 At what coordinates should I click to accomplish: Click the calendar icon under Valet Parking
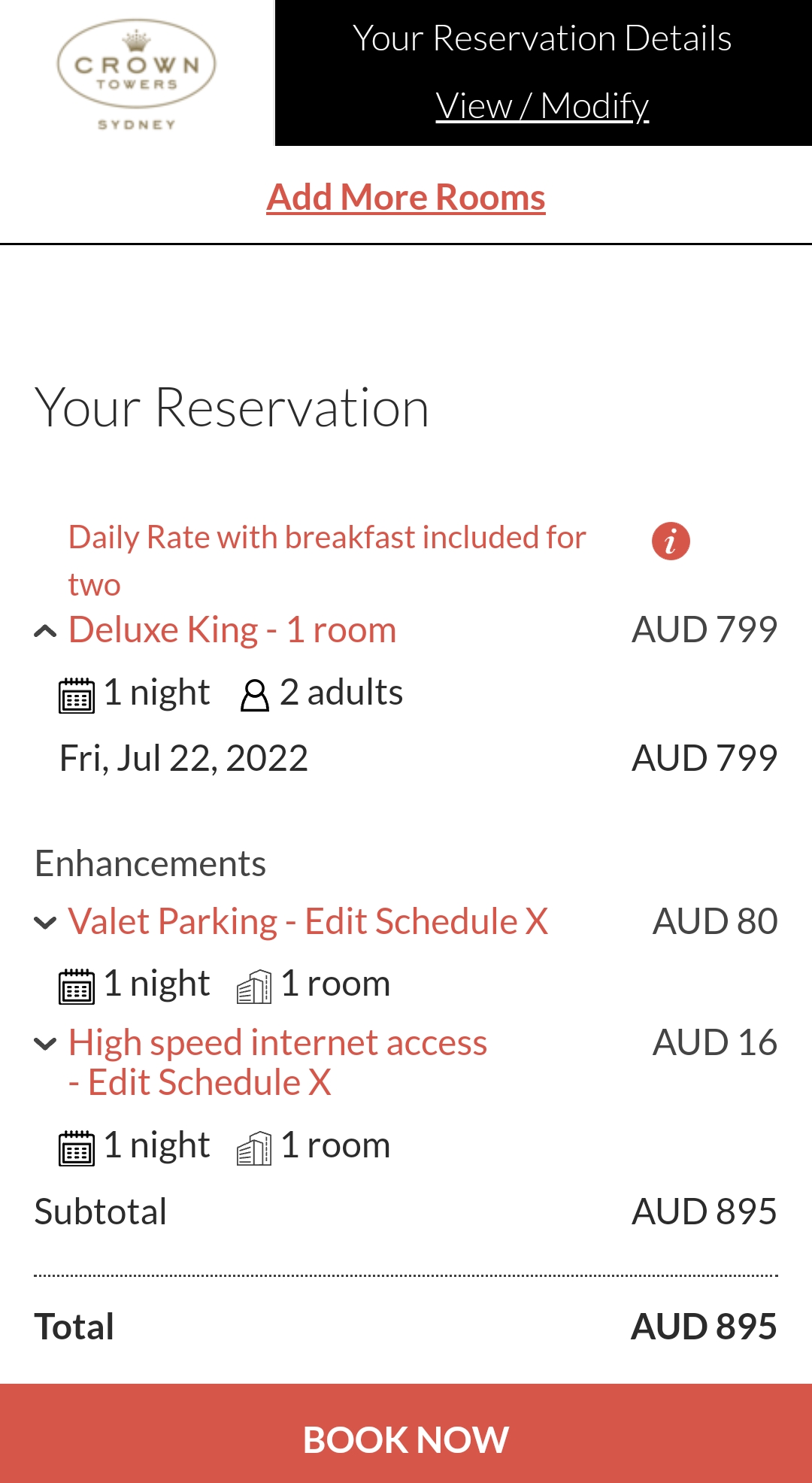pyautogui.click(x=77, y=986)
